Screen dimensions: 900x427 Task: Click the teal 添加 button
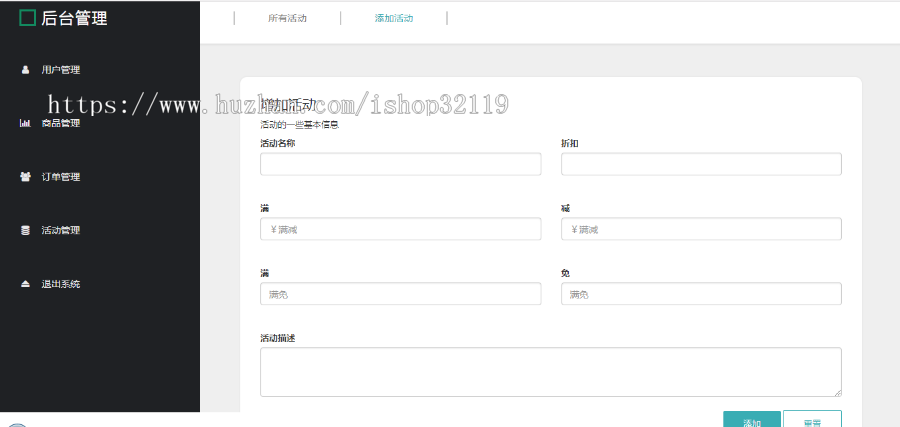[x=752, y=421]
